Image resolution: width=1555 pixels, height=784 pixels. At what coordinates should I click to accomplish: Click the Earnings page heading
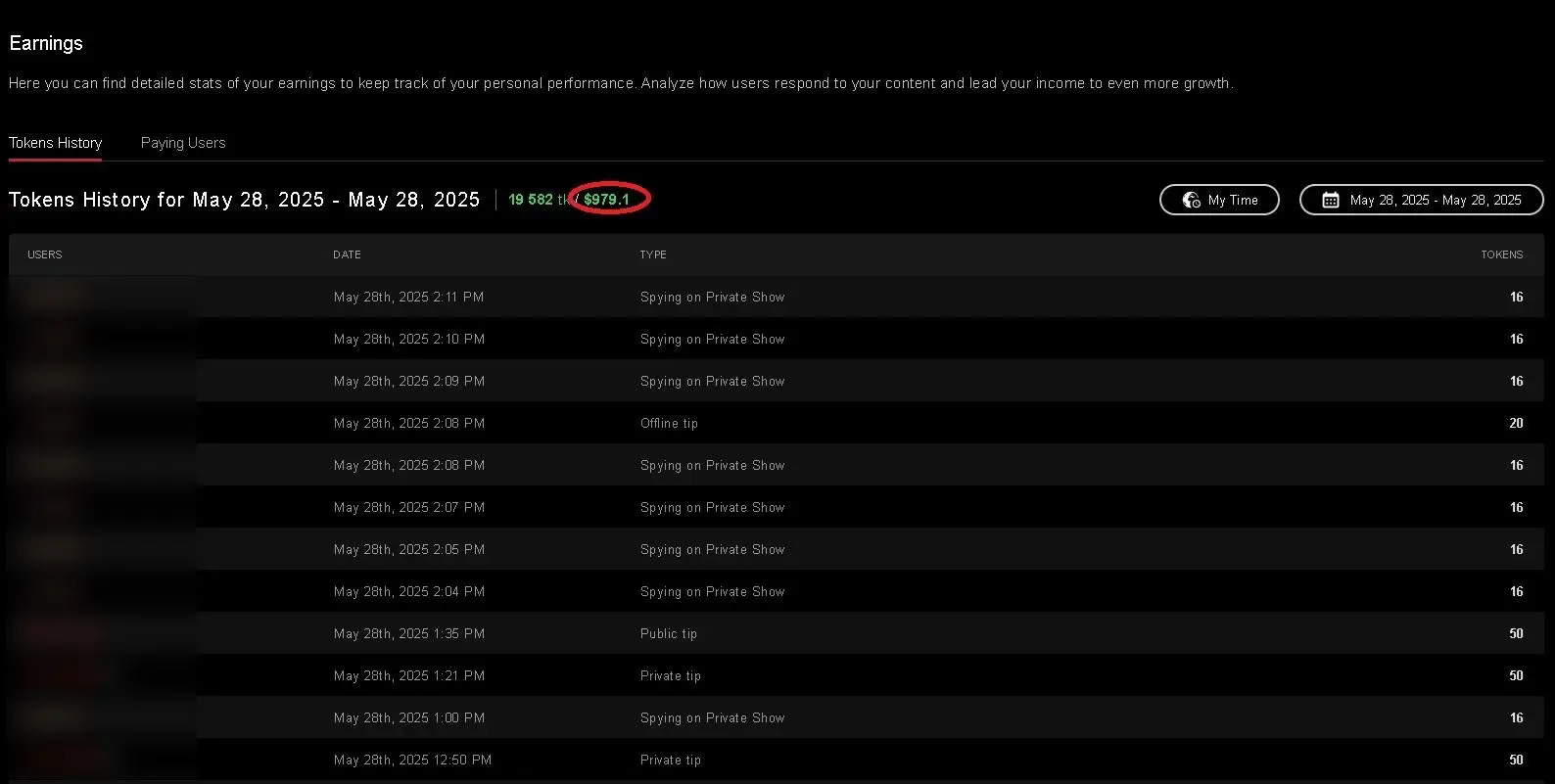pyautogui.click(x=46, y=43)
